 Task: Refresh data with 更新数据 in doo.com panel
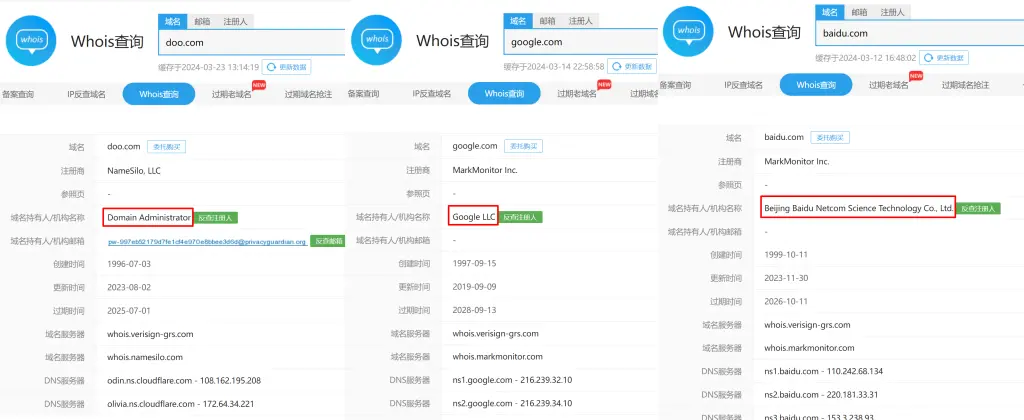pos(287,67)
